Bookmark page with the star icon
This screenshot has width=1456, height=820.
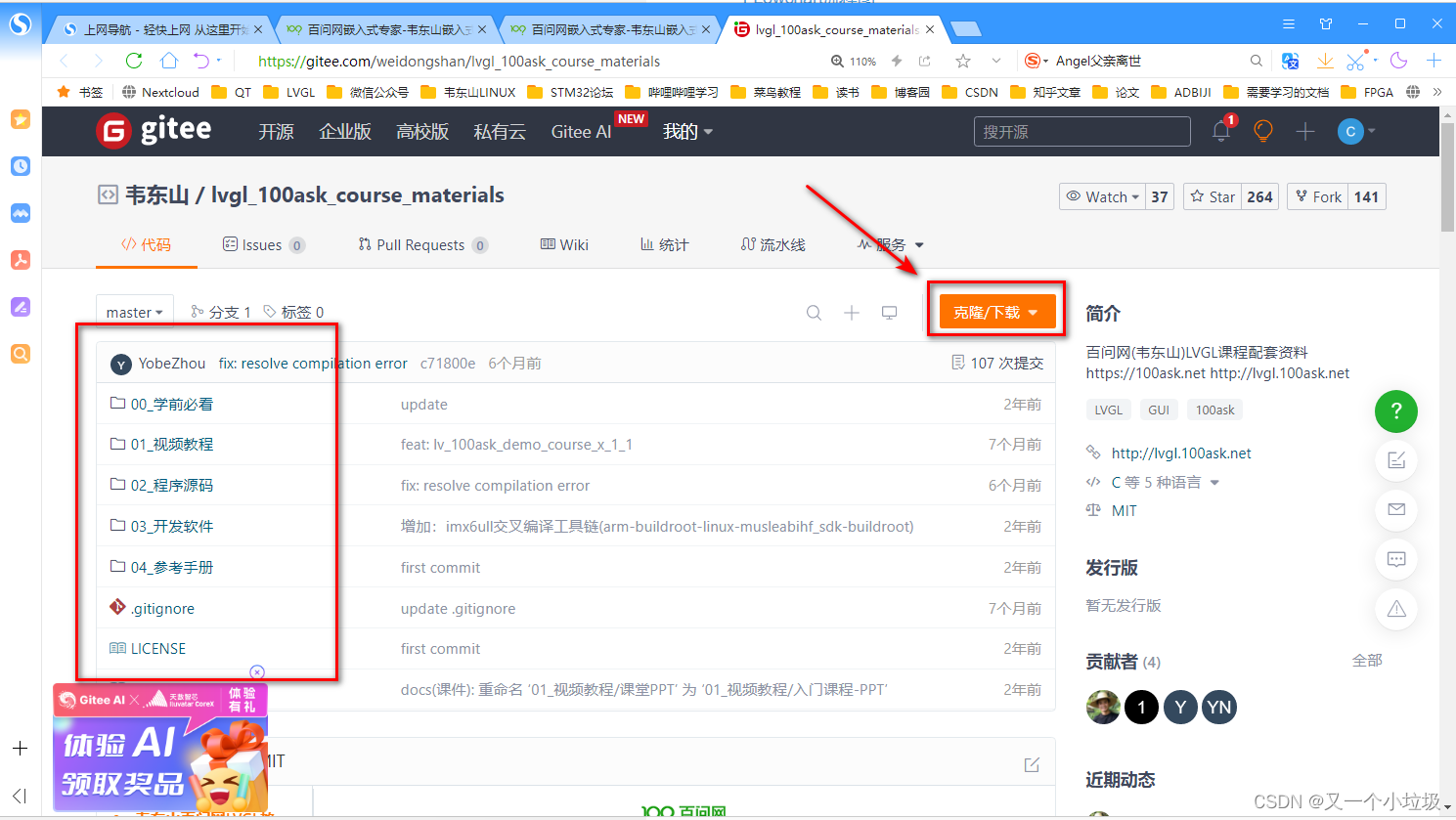click(963, 61)
